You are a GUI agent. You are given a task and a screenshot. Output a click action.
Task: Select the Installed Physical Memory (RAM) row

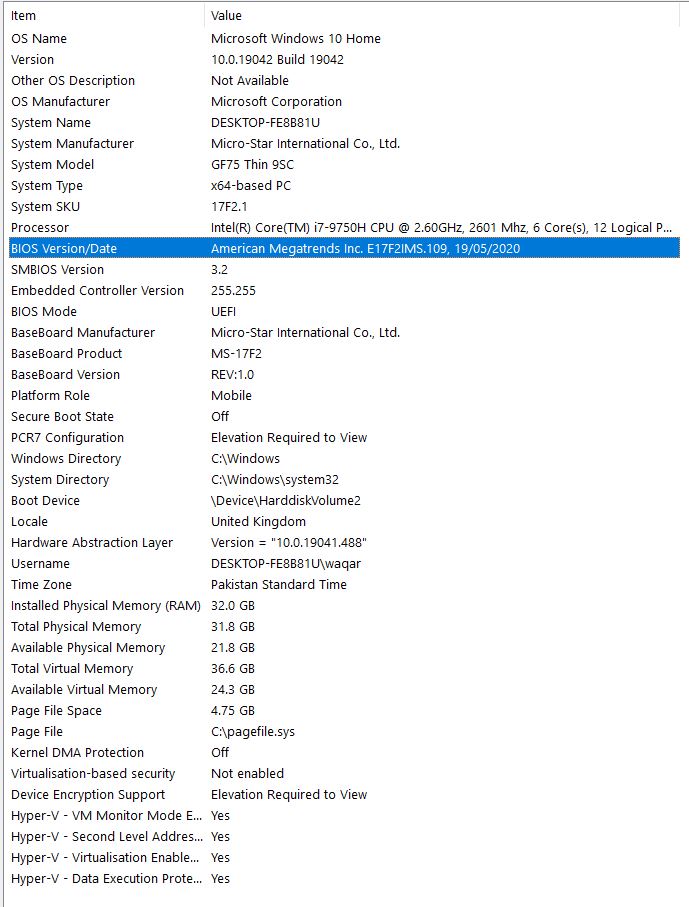click(344, 606)
